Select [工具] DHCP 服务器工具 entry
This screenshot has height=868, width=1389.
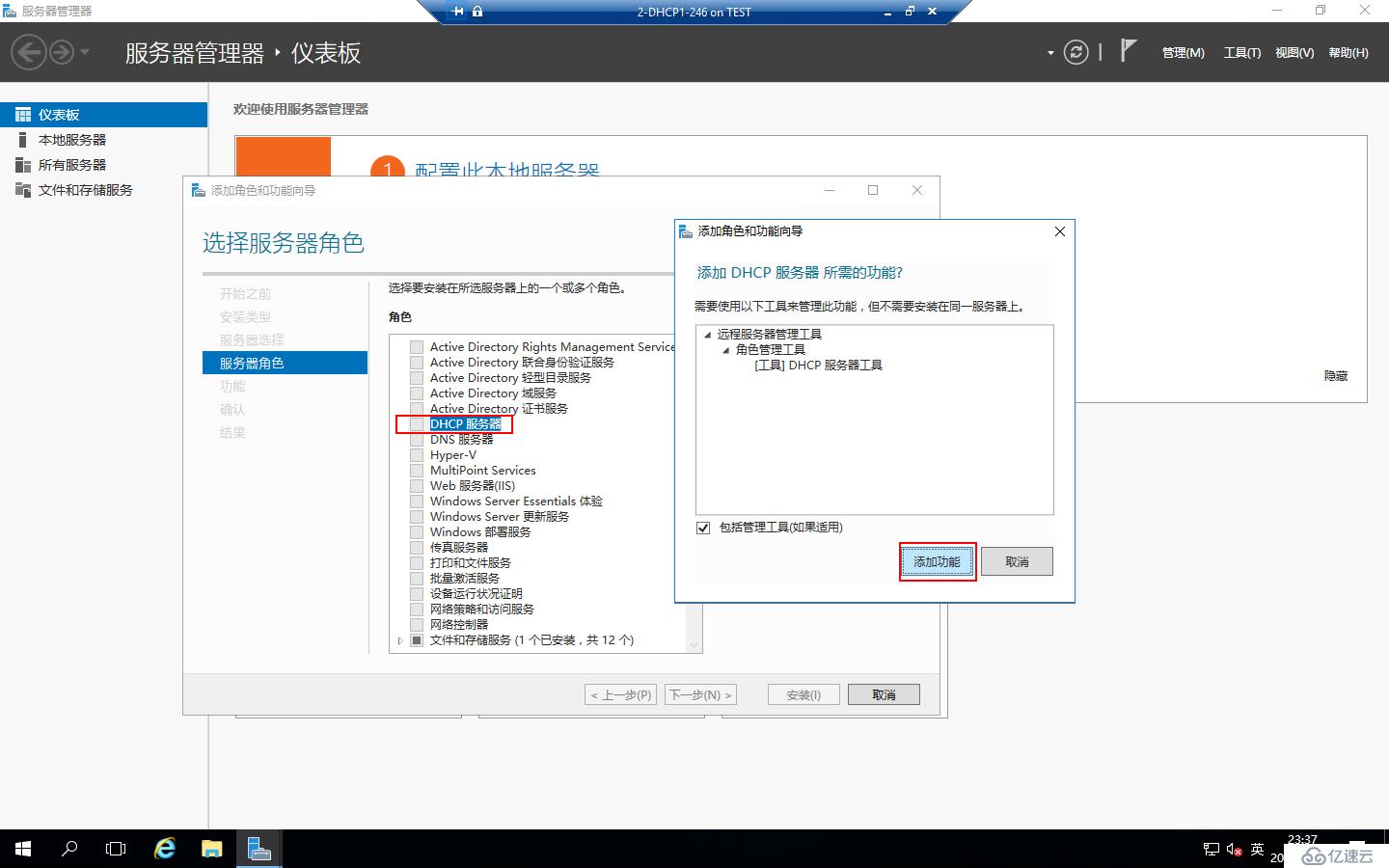(818, 366)
